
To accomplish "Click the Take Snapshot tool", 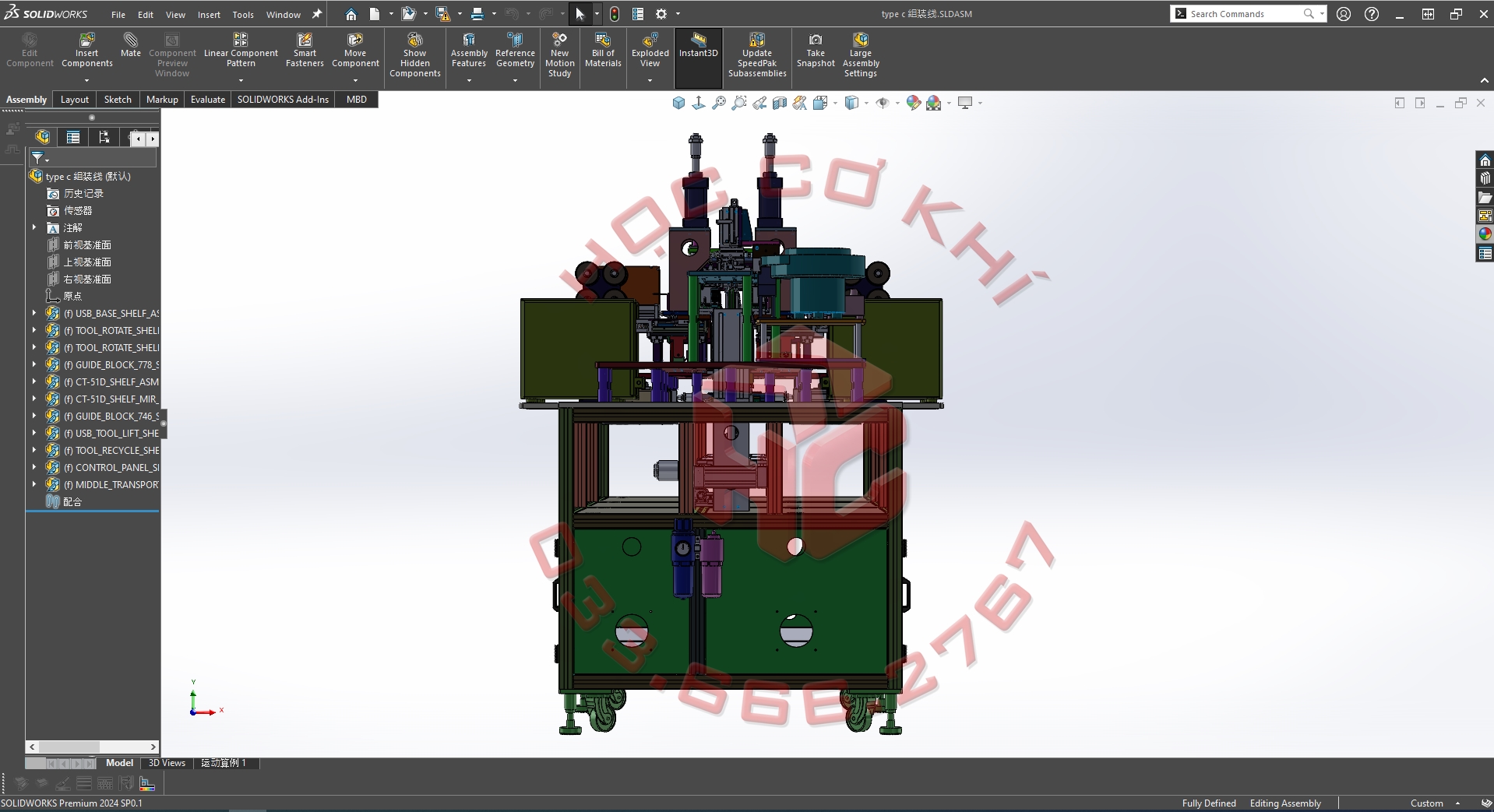I will [x=816, y=50].
